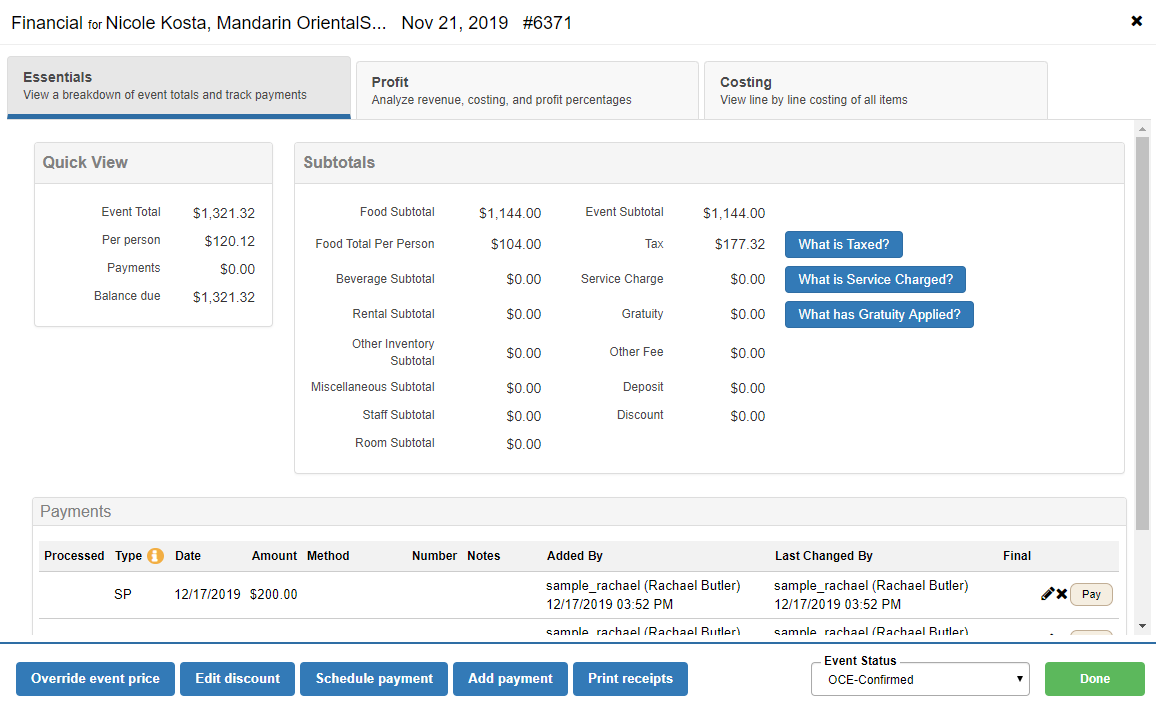Click the Room Subtotal label
1156x710 pixels.
tap(394, 443)
